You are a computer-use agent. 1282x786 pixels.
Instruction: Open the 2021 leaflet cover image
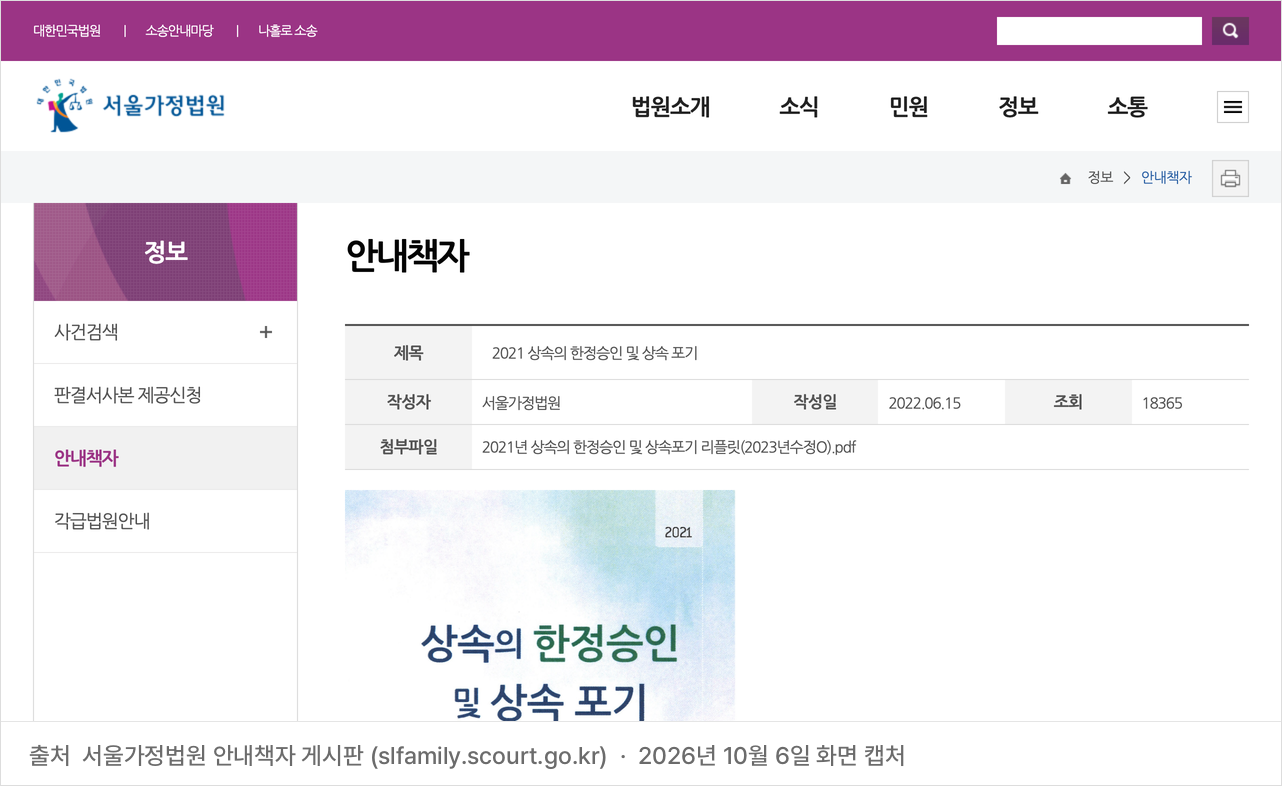[x=540, y=605]
